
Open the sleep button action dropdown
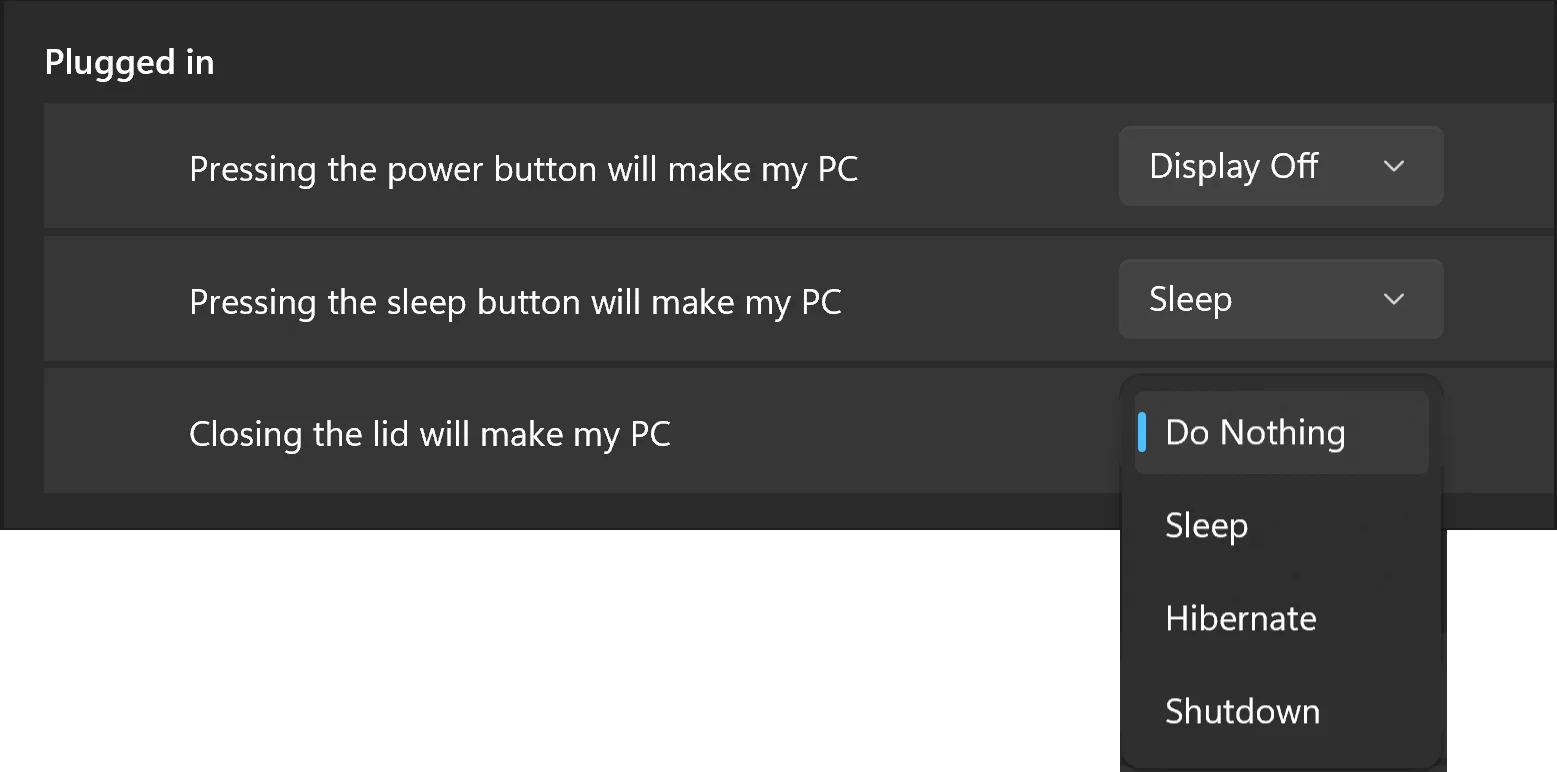tap(1281, 299)
